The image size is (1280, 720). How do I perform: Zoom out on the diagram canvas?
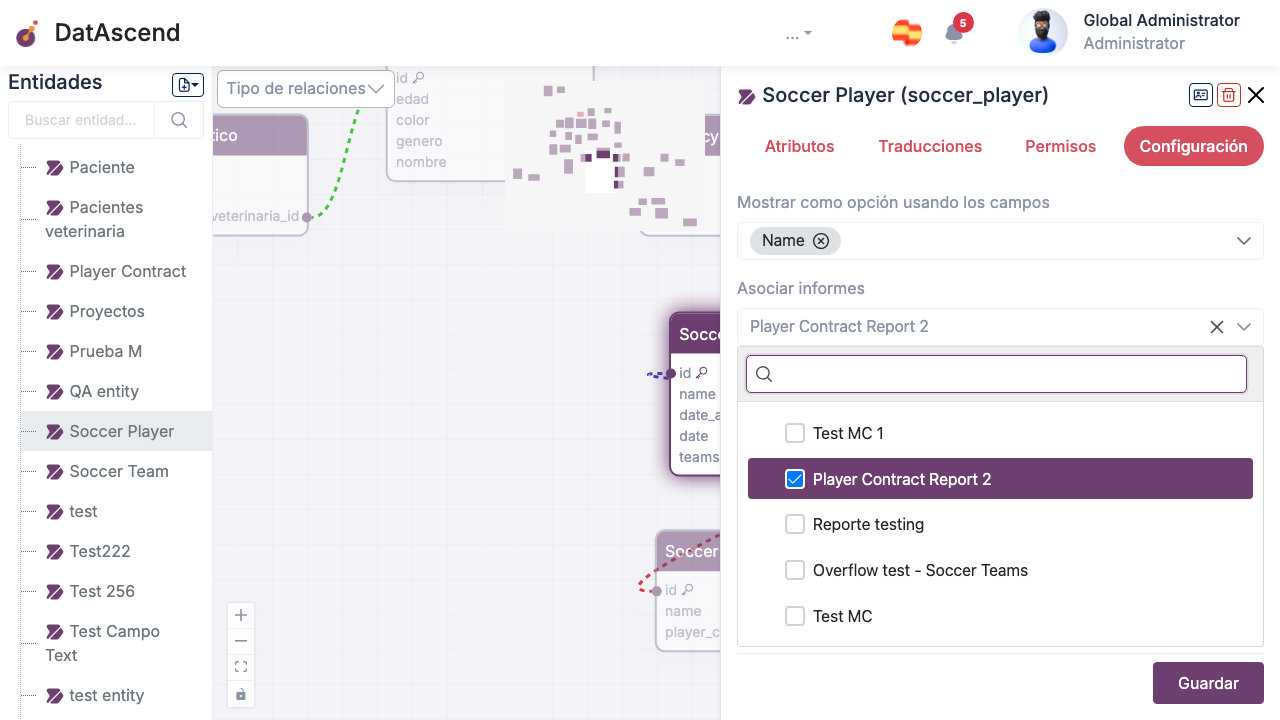tap(241, 641)
